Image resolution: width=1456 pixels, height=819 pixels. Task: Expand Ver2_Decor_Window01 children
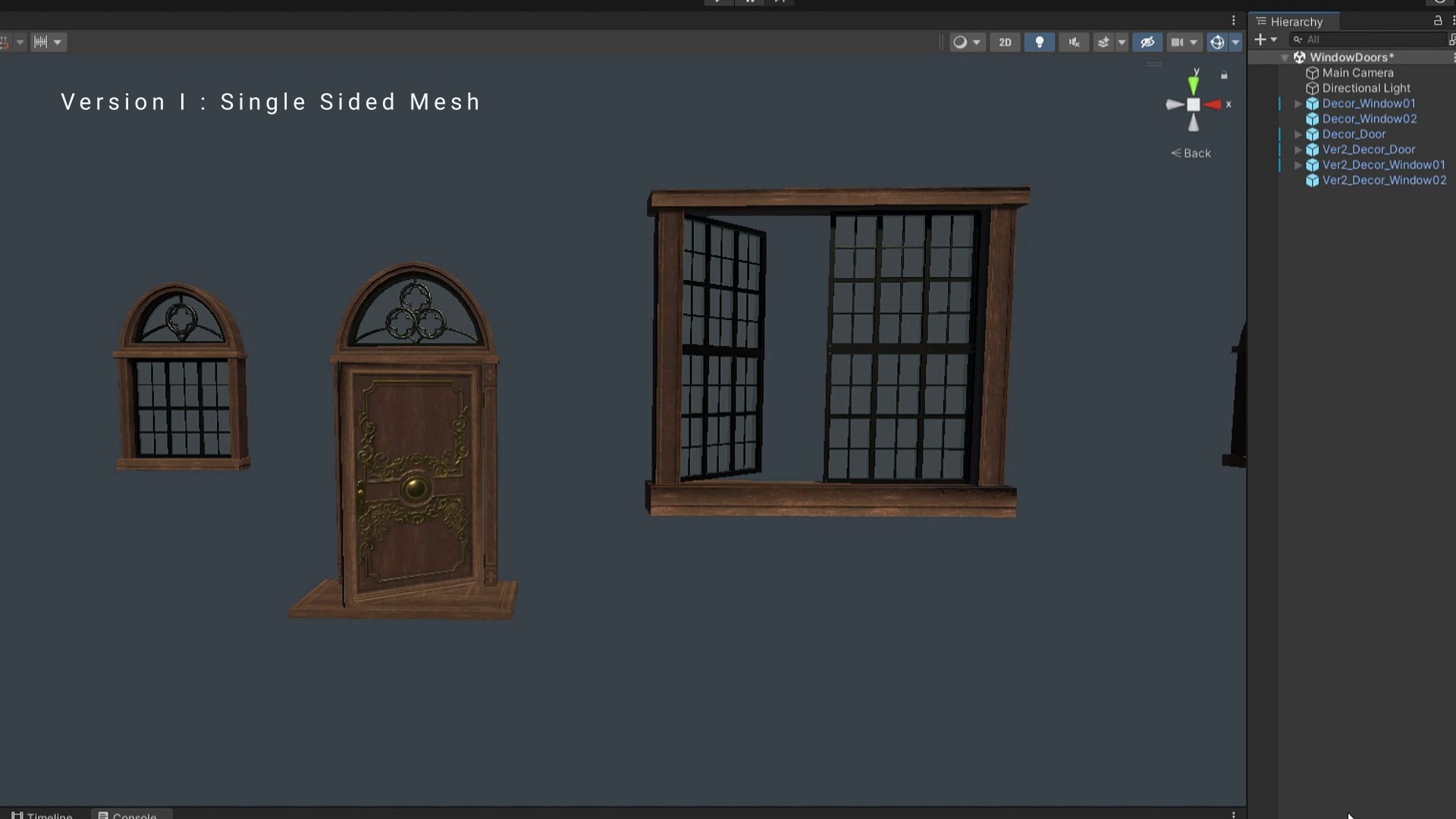click(x=1298, y=165)
